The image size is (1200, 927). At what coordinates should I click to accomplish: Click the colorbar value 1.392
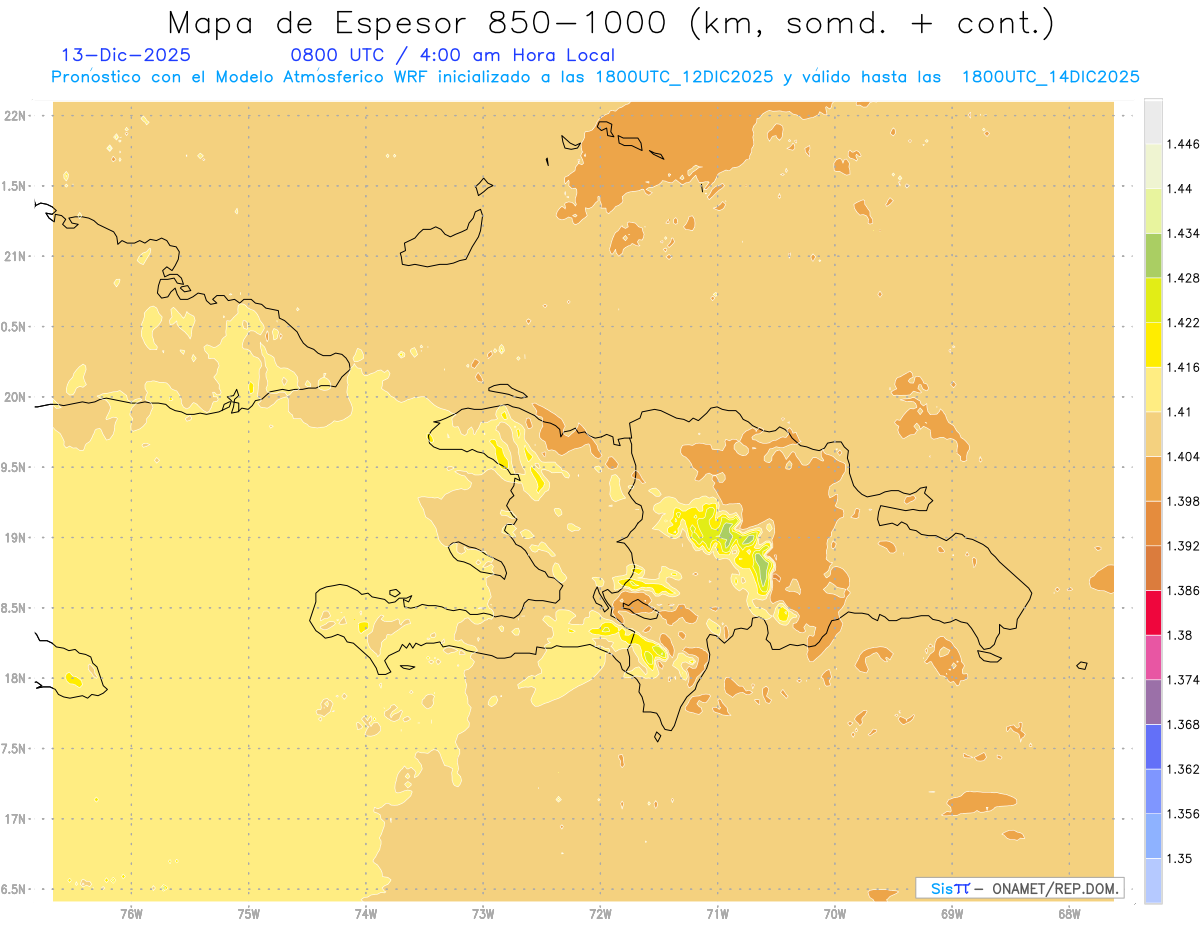tap(1184, 546)
